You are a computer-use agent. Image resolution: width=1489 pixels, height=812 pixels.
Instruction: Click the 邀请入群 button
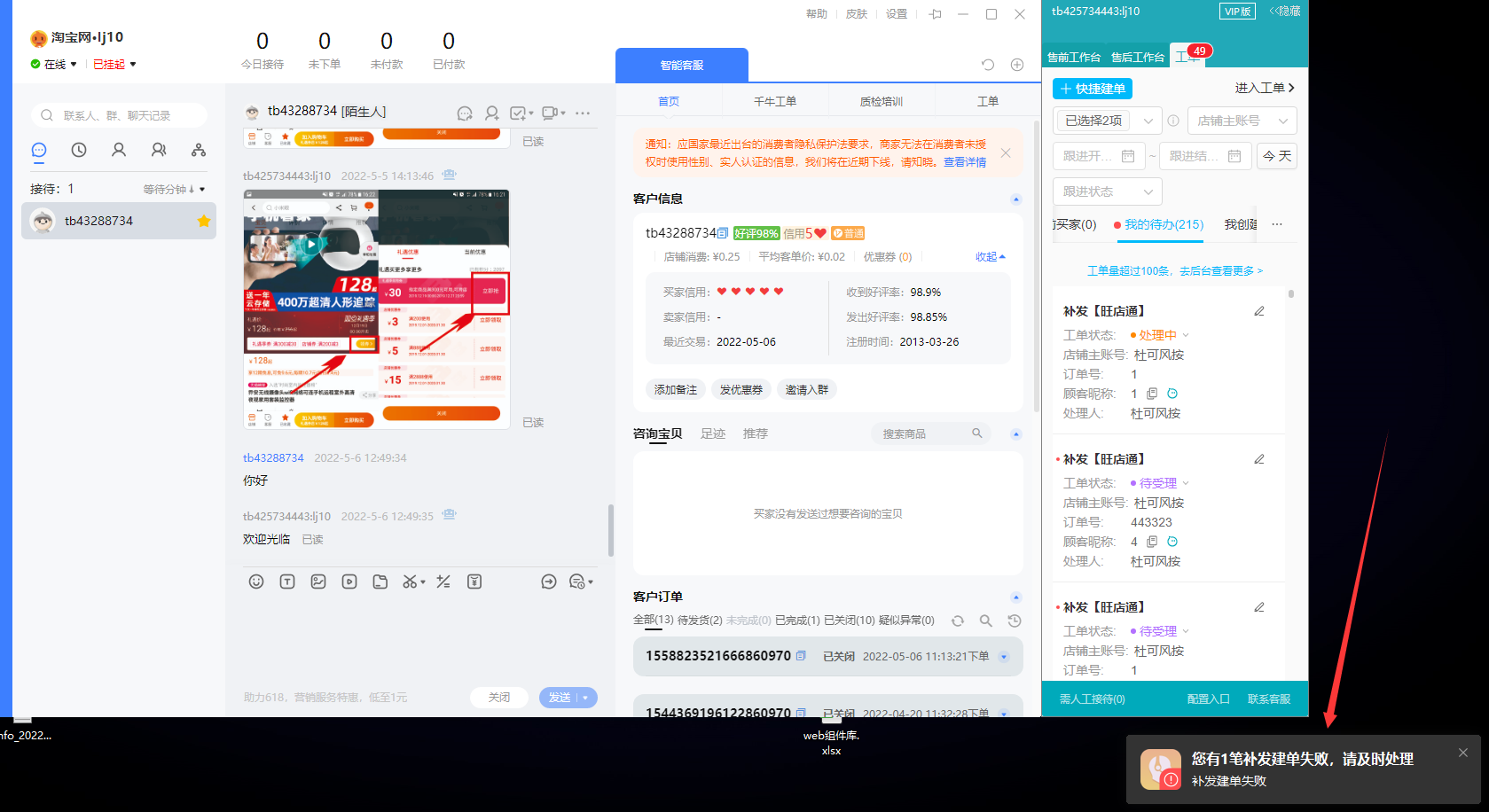pos(807,390)
